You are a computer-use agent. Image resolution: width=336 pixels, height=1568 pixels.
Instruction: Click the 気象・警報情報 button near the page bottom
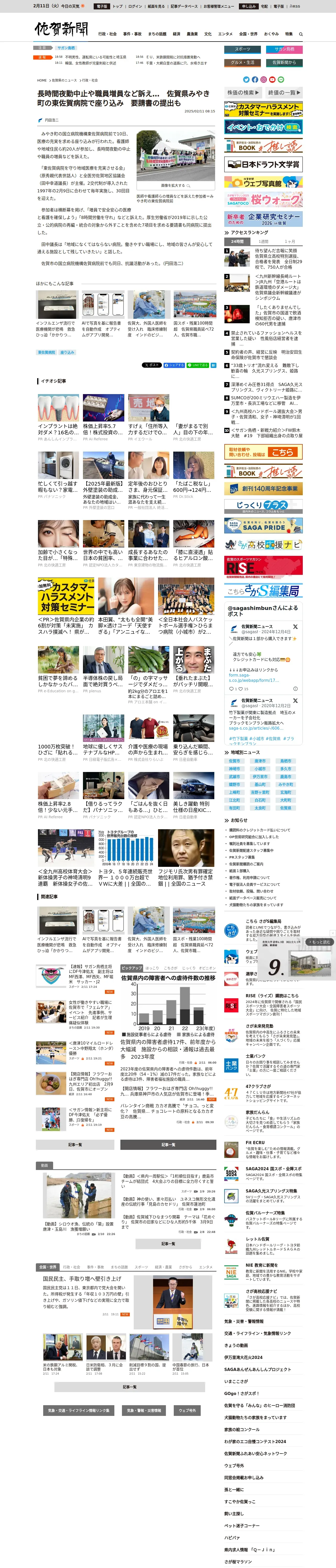pyautogui.click(x=144, y=1410)
